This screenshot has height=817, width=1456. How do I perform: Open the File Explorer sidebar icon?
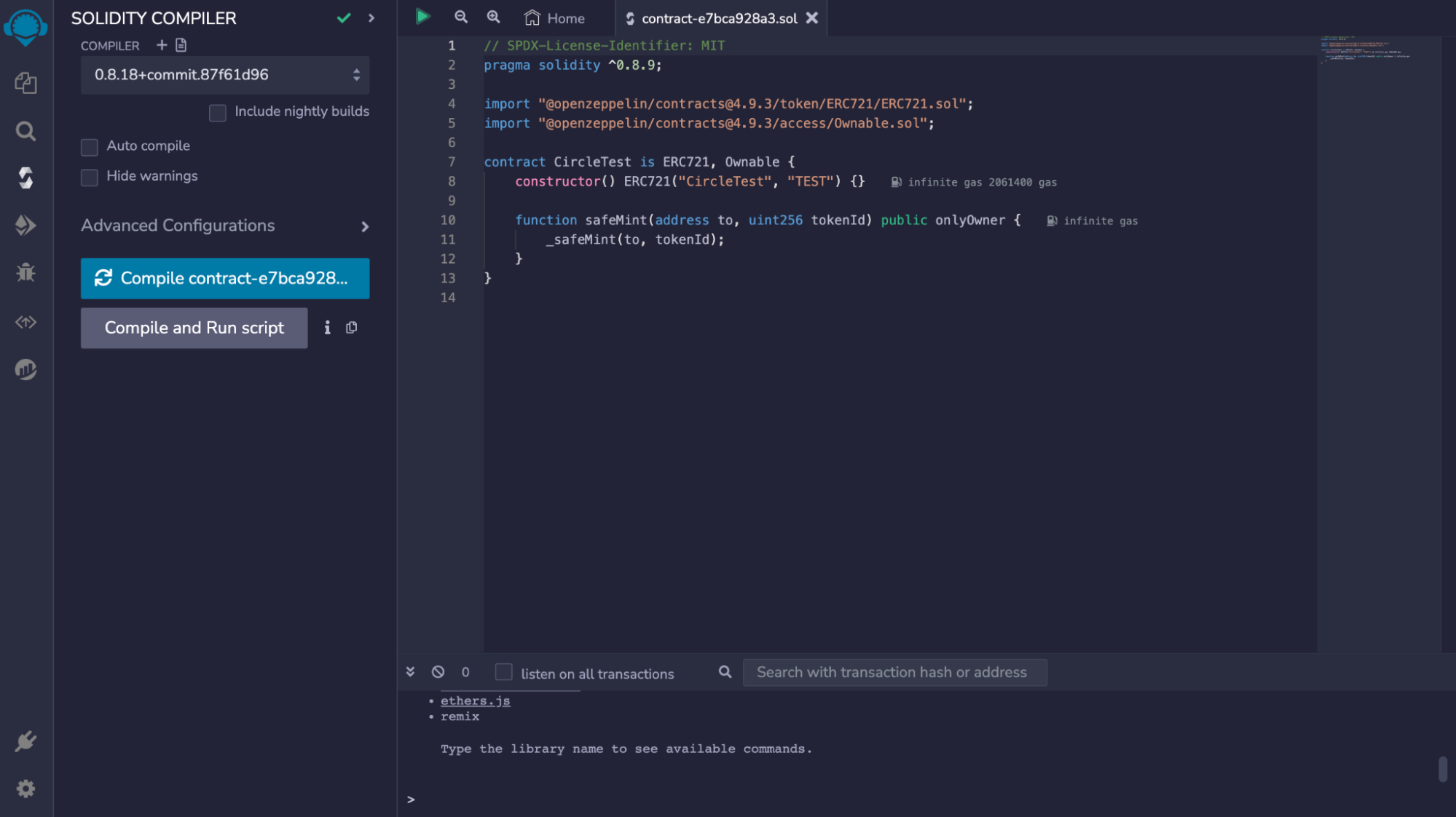click(x=25, y=83)
